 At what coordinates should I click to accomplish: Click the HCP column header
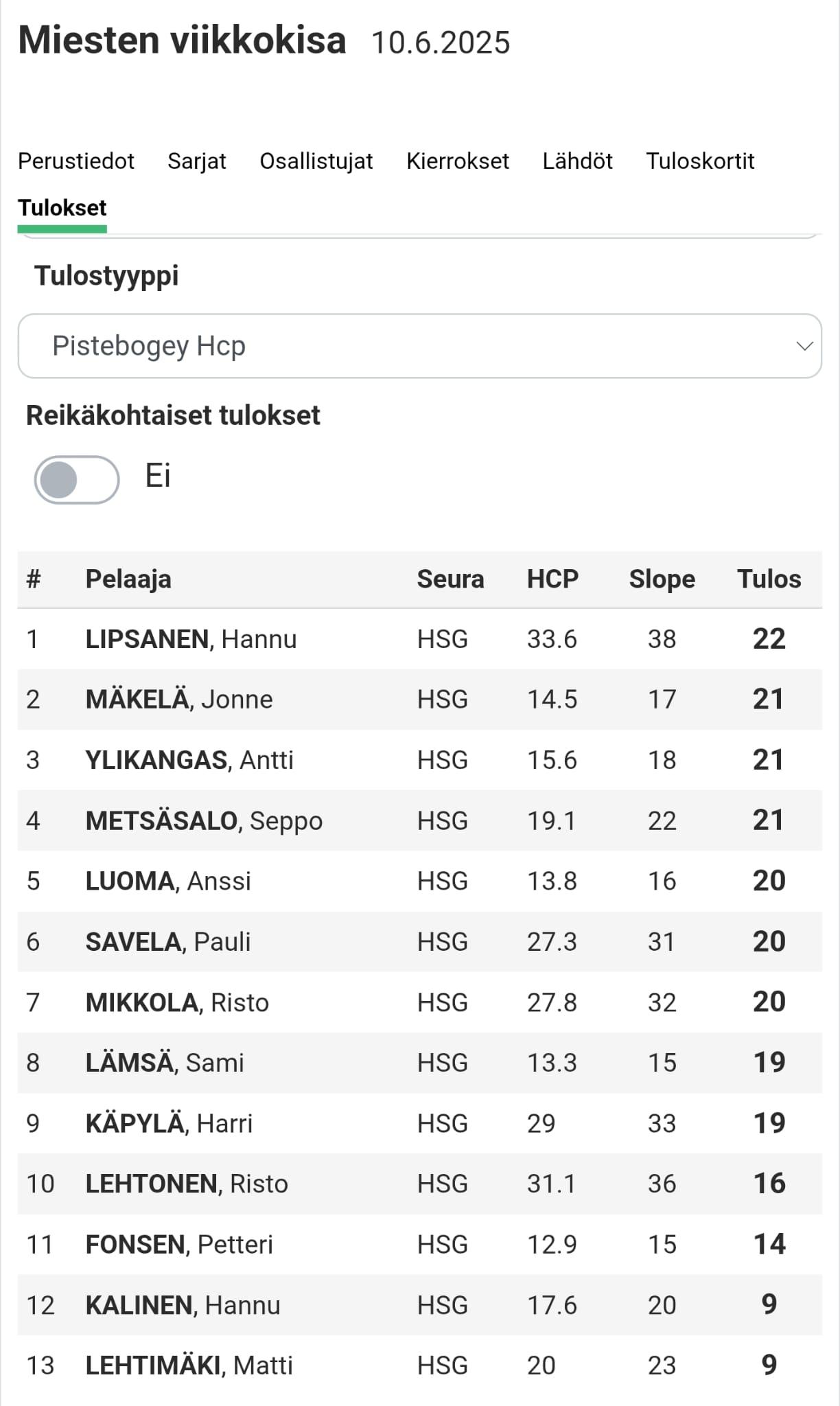pyautogui.click(x=552, y=579)
